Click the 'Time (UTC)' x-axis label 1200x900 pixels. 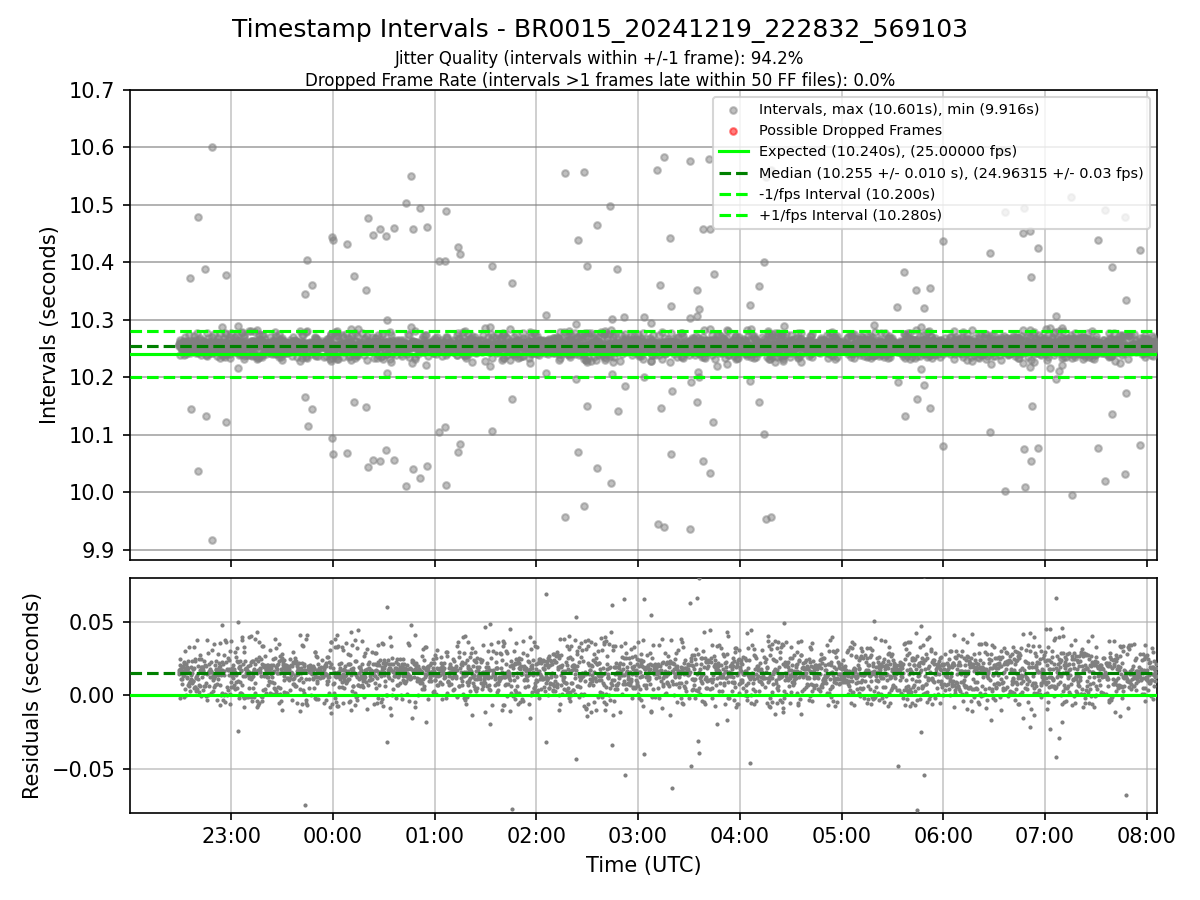(x=643, y=864)
